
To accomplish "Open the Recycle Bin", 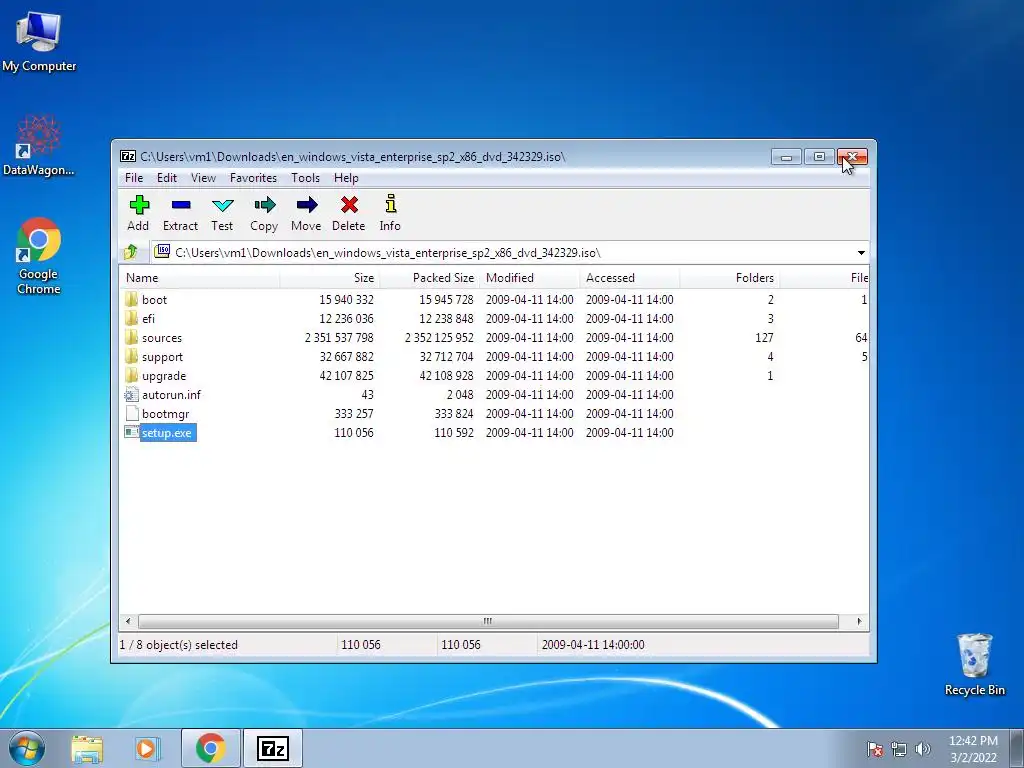I will pyautogui.click(x=974, y=664).
